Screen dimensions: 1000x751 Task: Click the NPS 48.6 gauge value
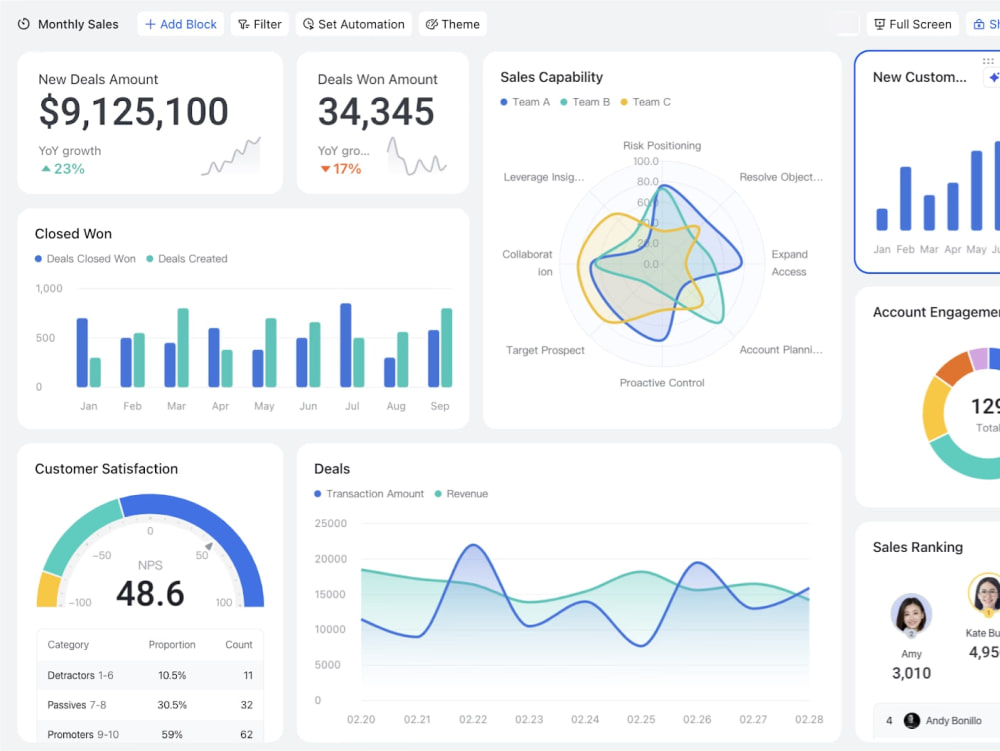pyautogui.click(x=151, y=594)
